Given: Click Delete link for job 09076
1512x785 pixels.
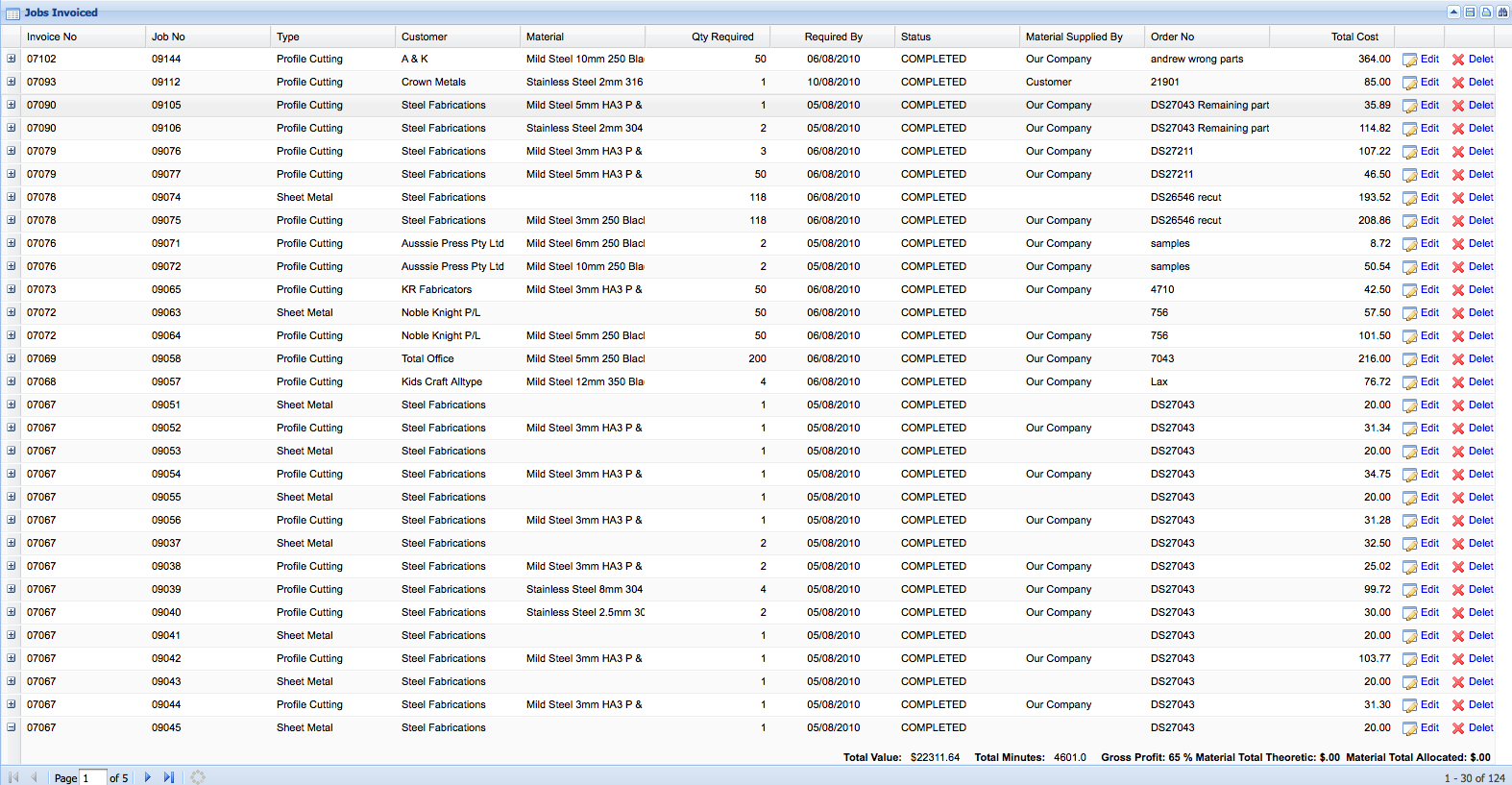Looking at the screenshot, I should coord(1480,151).
